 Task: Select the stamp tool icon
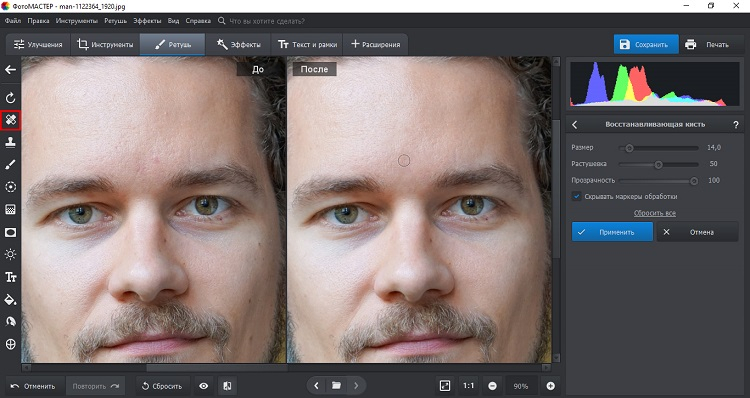click(11, 142)
